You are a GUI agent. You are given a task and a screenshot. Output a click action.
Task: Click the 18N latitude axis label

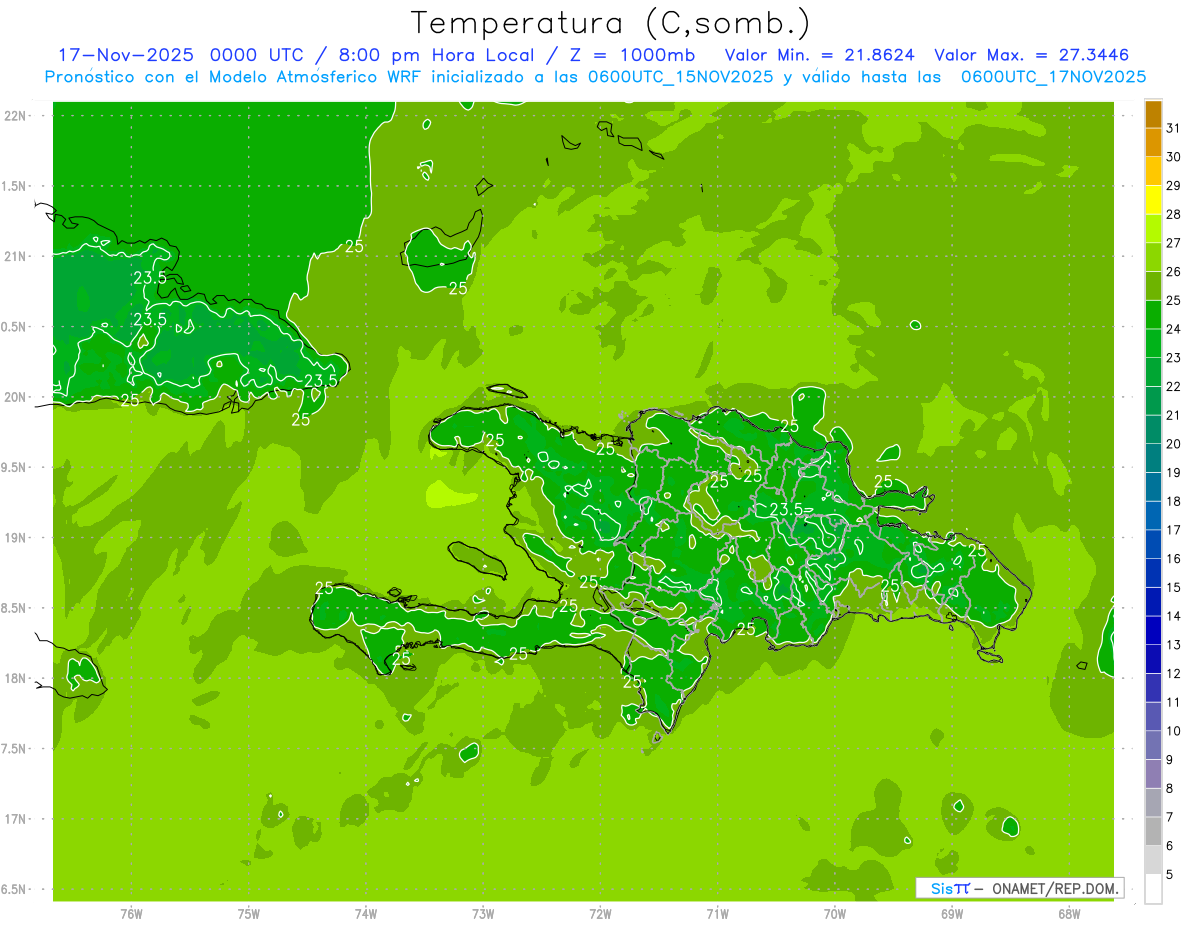17,678
